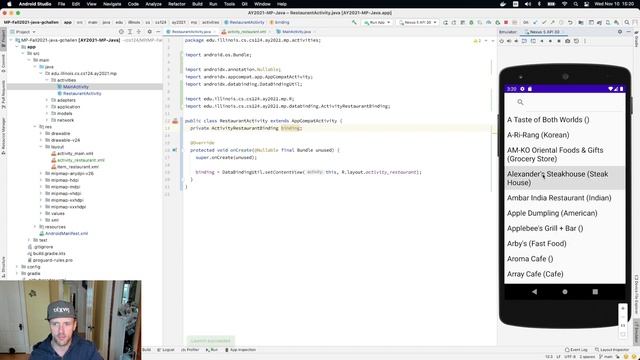Tap Arby's (Fast Food) in emulator list
Viewport: 640px width, 360px height.
pyautogui.click(x=564, y=244)
